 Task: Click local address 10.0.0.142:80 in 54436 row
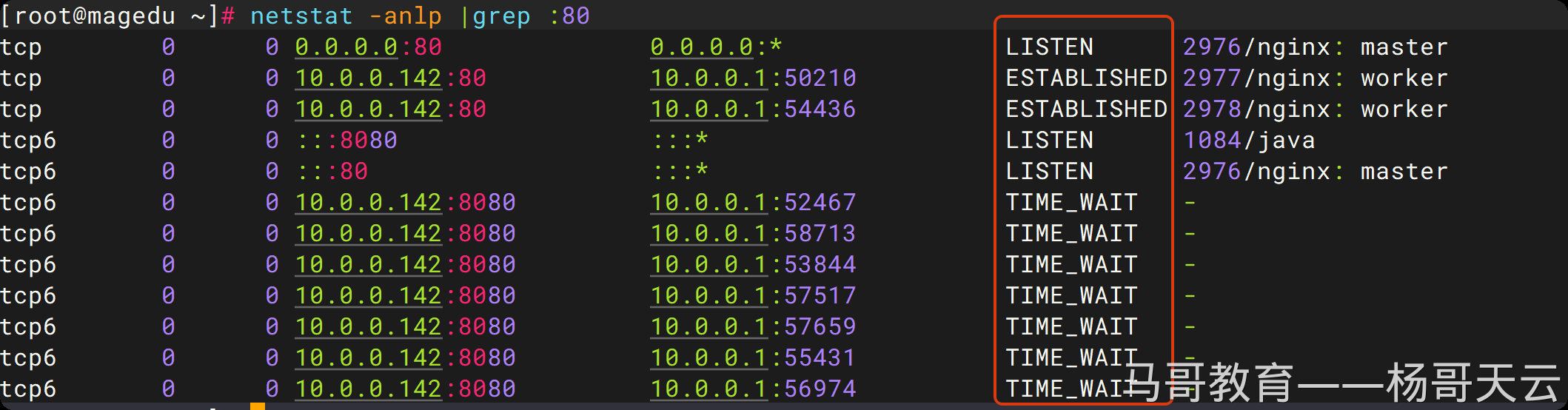[x=390, y=109]
